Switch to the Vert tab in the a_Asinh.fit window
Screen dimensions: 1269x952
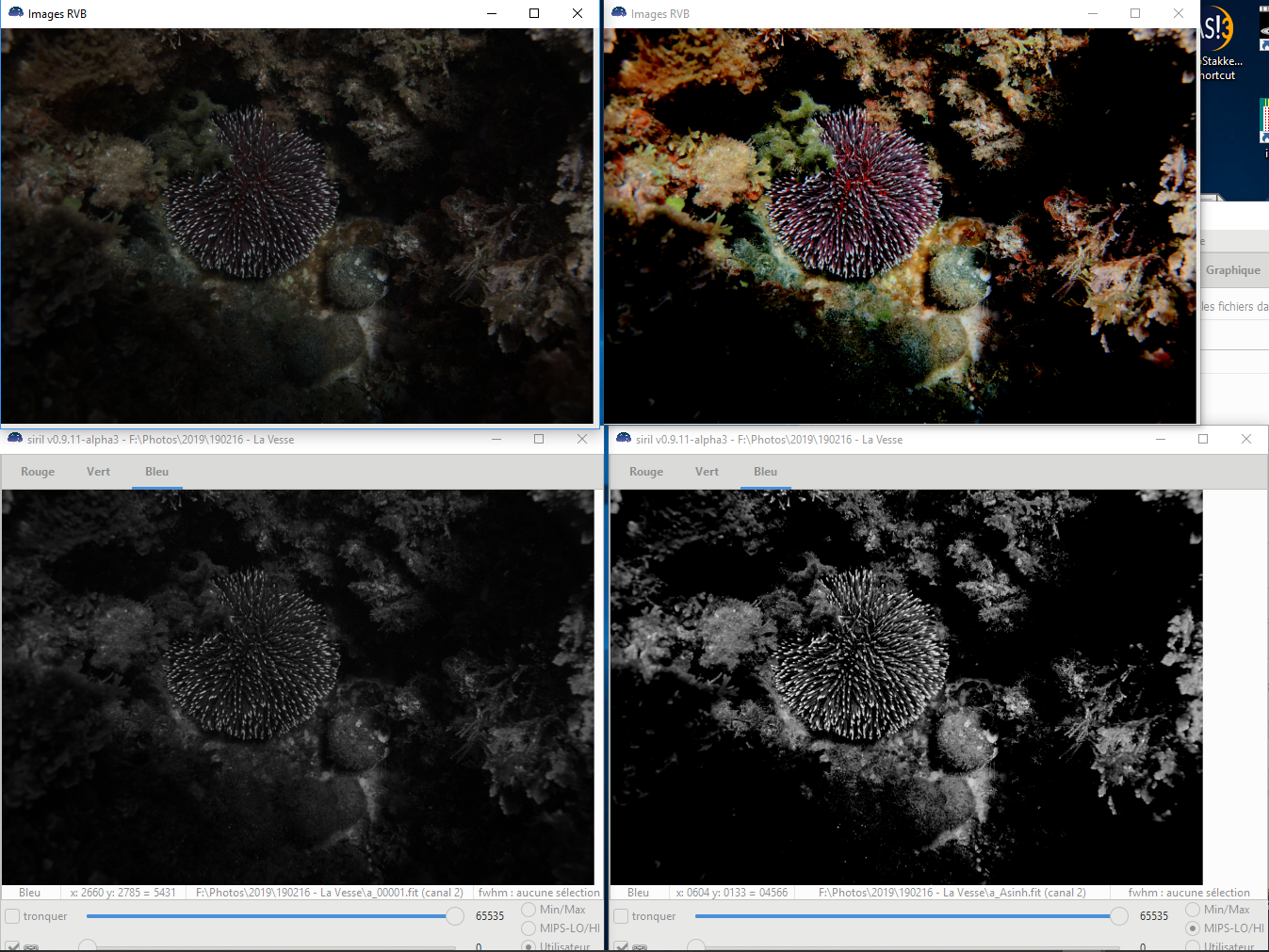[707, 472]
